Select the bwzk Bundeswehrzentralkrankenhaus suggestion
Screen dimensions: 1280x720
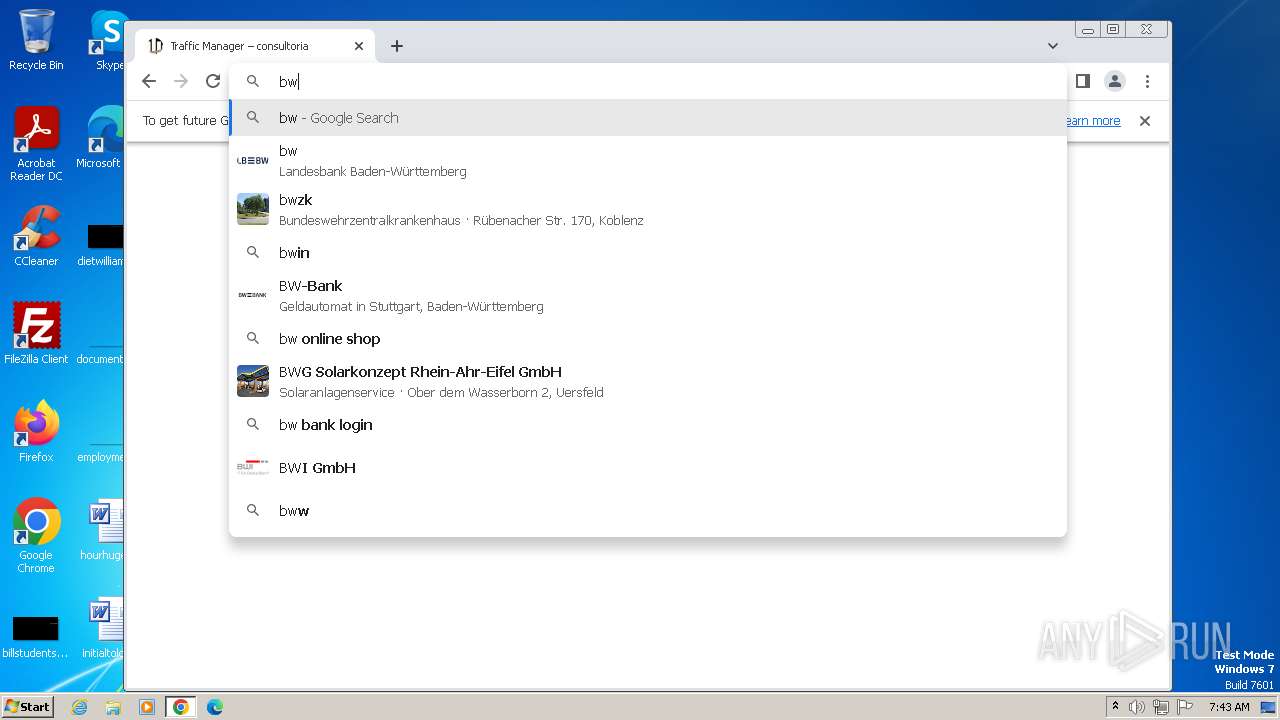coord(648,210)
